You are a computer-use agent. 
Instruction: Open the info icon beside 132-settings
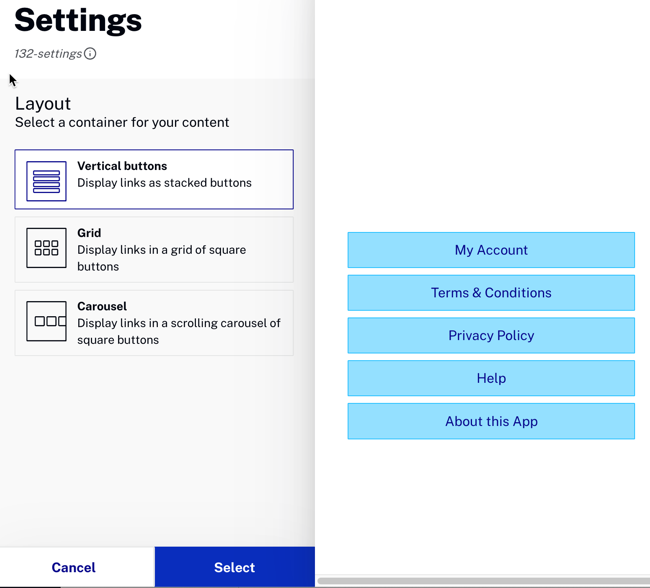pos(90,53)
